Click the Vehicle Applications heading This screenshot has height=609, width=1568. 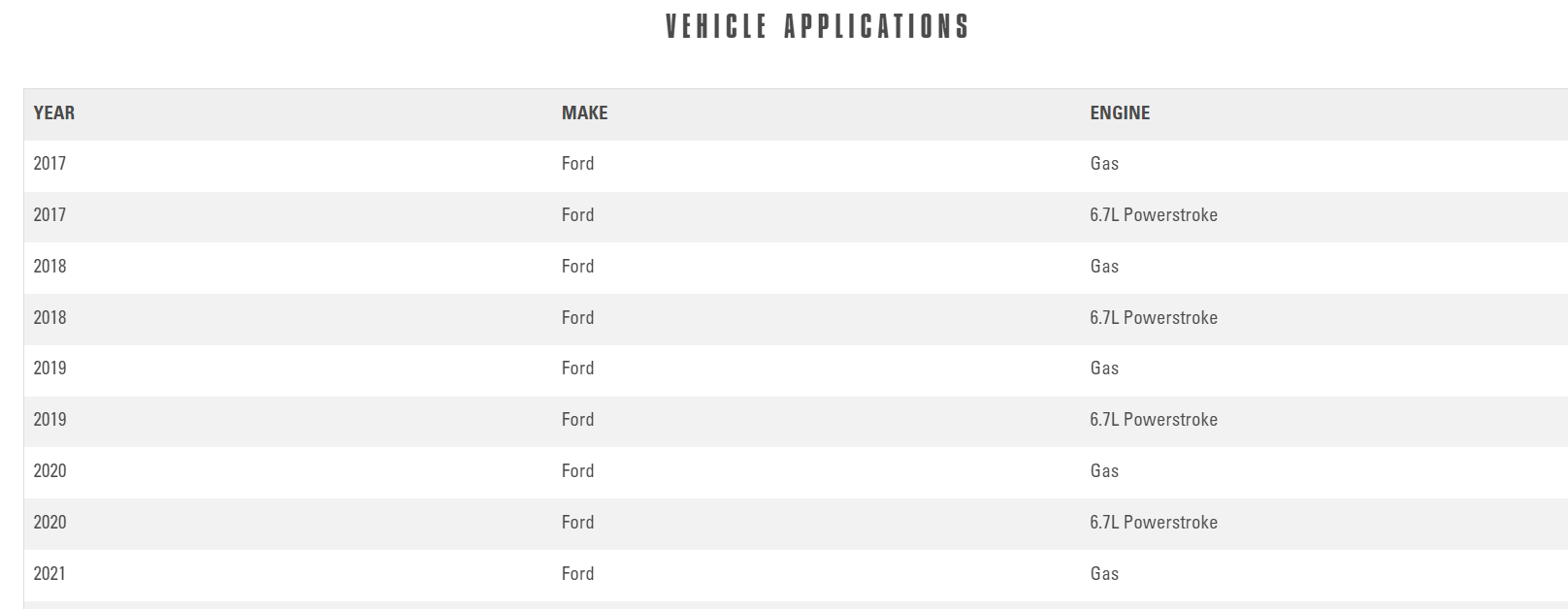tap(817, 26)
